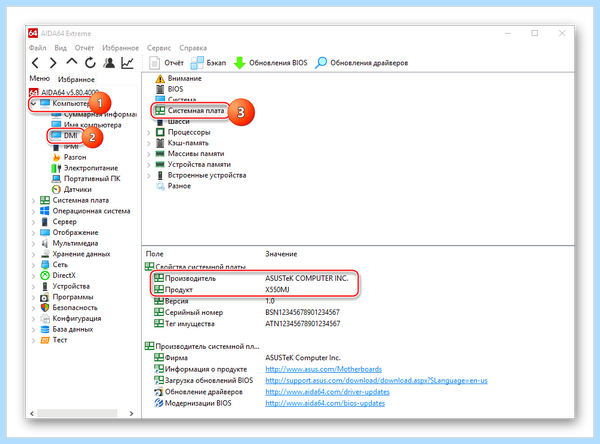Expand Процессоры in DMI list
This screenshot has width=600, height=444.
coord(148,133)
